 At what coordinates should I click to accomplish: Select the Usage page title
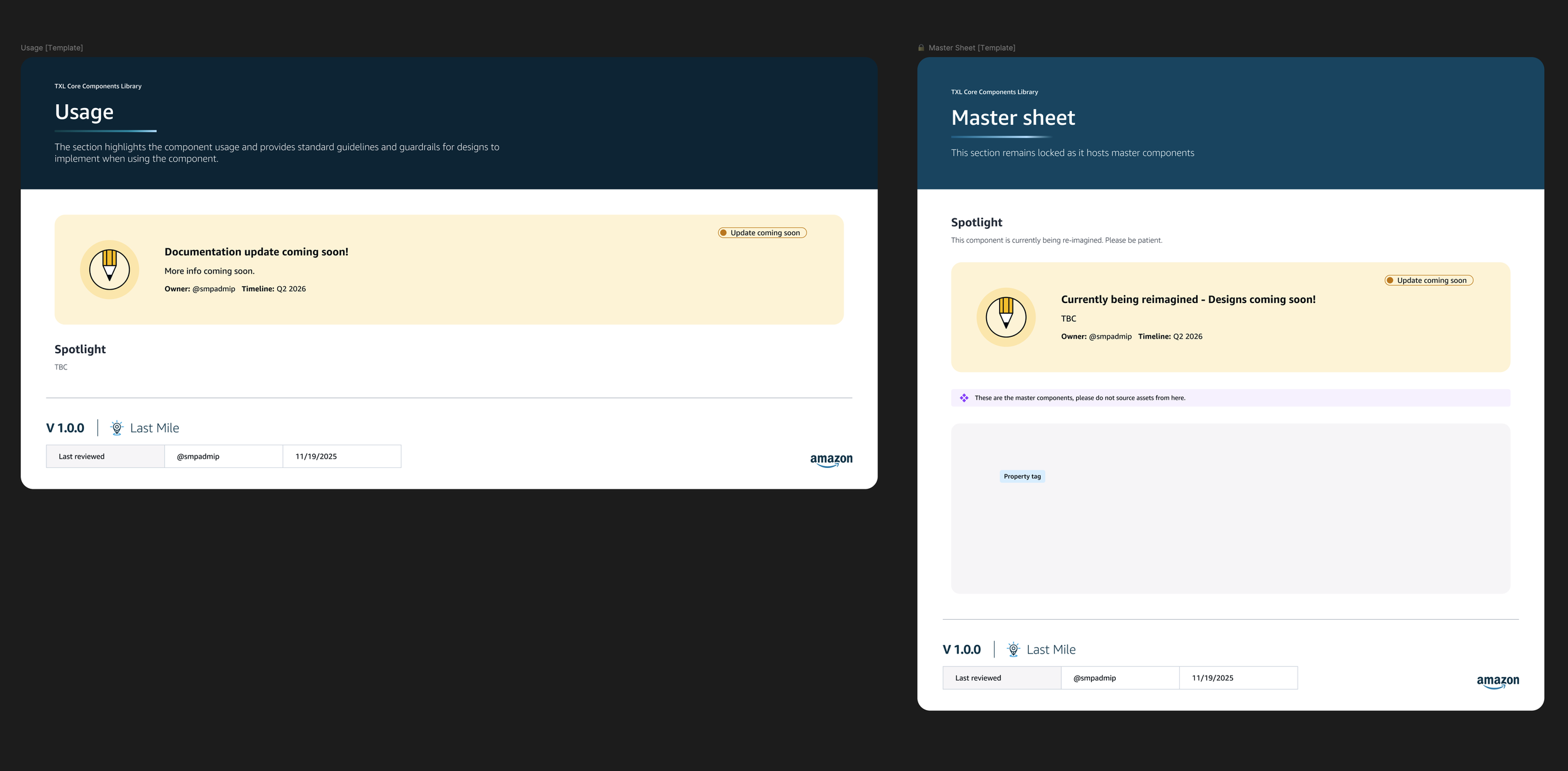click(84, 112)
